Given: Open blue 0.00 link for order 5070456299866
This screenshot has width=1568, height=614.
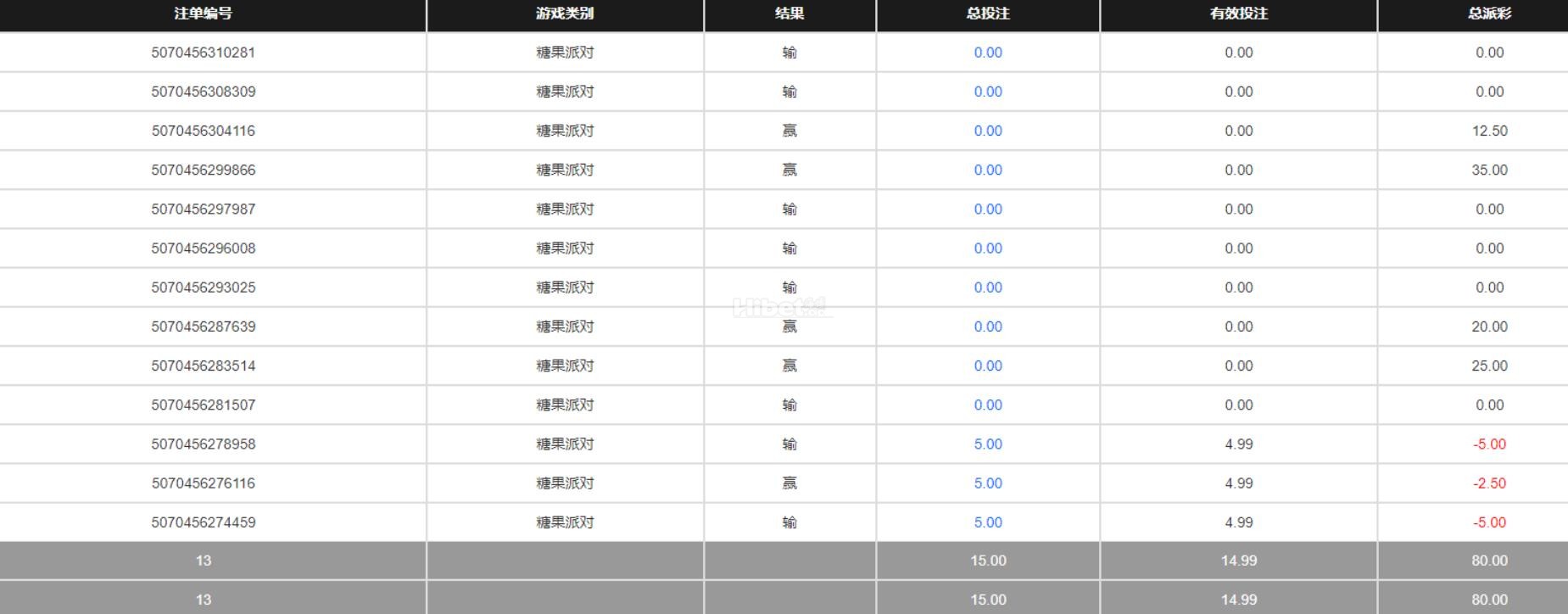Looking at the screenshot, I should 988,170.
